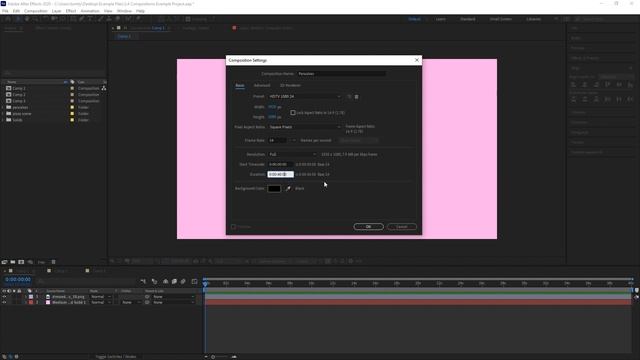This screenshot has height=360, width=640.
Task: Click layer 2 red label color swatch
Action: click(x=31, y=302)
